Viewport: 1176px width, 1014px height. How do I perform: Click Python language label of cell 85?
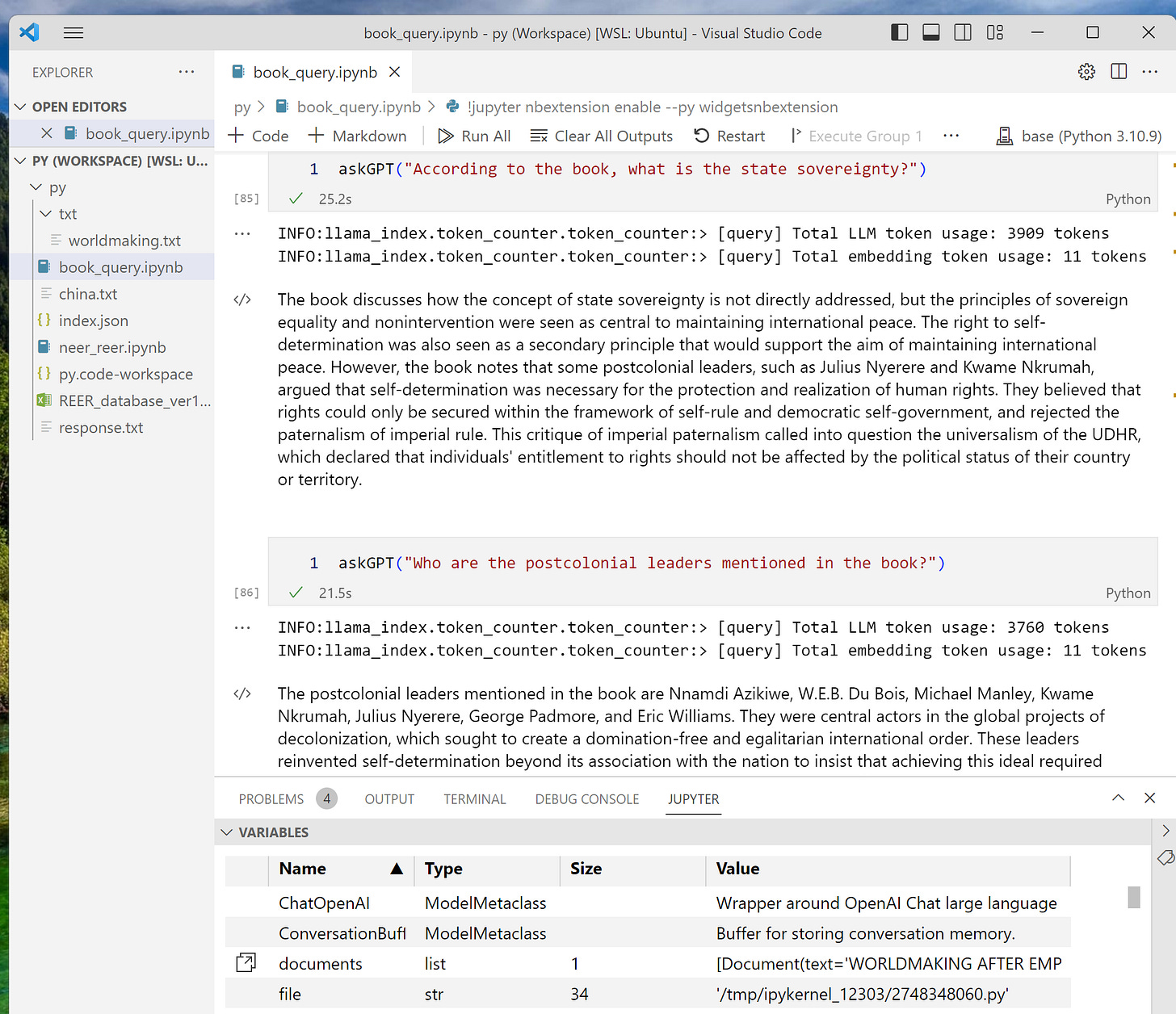[x=1128, y=199]
